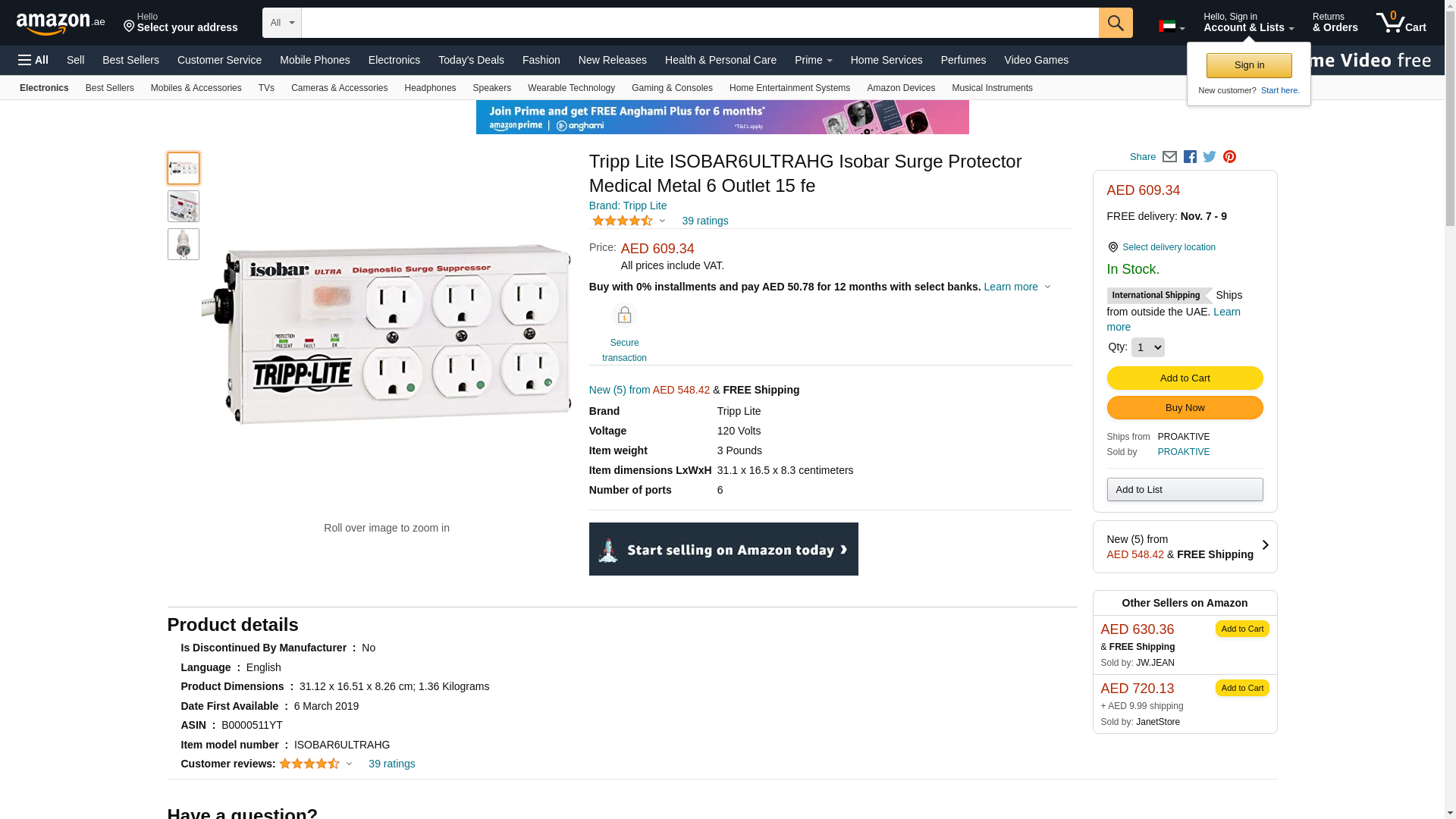Expand the Prime menu dropdown
This screenshot has height=819, width=1456.
point(813,60)
